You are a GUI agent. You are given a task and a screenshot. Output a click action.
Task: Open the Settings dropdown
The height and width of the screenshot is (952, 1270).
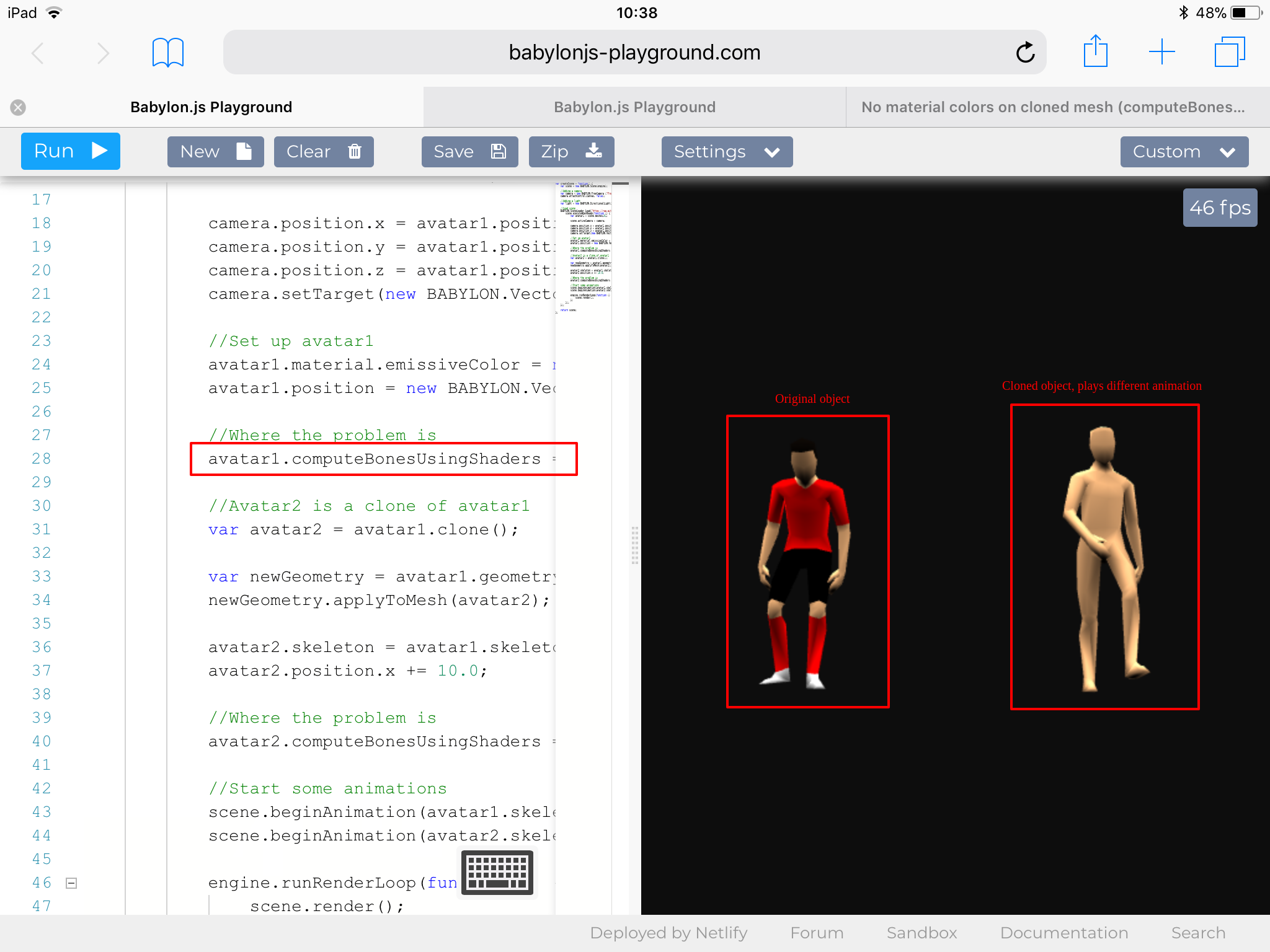727,152
